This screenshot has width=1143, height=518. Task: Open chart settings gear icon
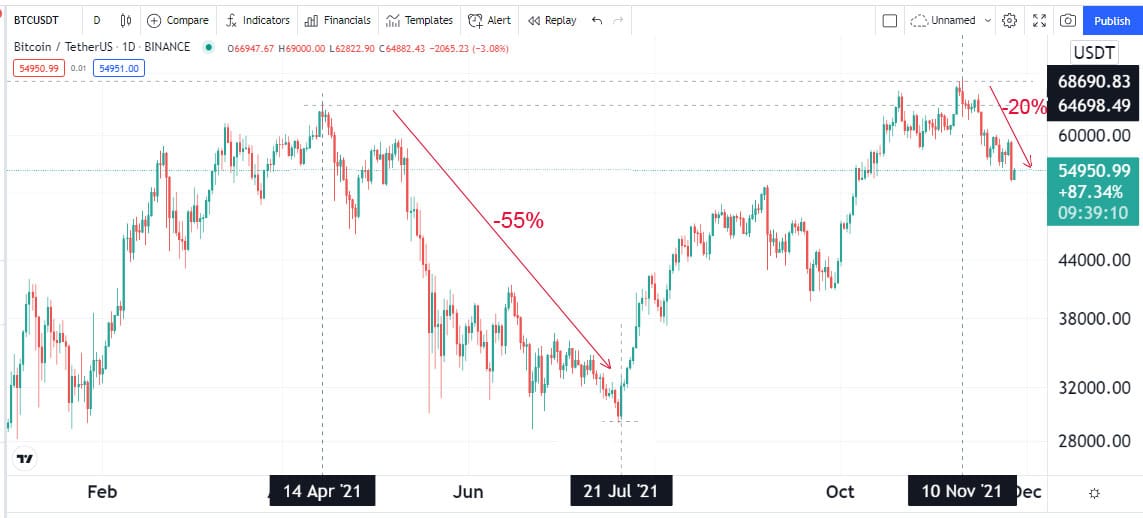pos(1010,20)
